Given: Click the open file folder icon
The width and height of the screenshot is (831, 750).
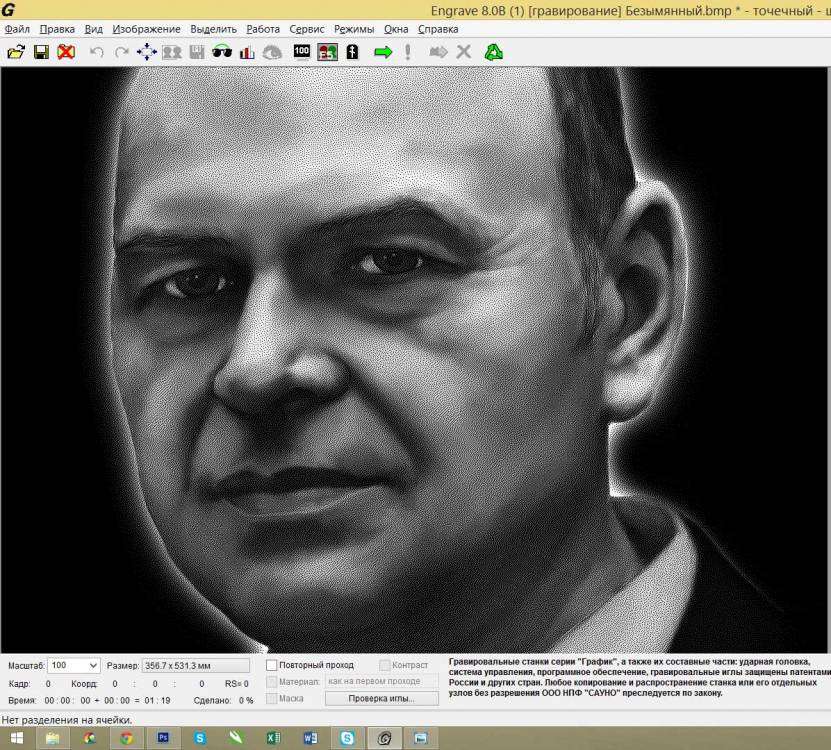Looking at the screenshot, I should [x=16, y=52].
